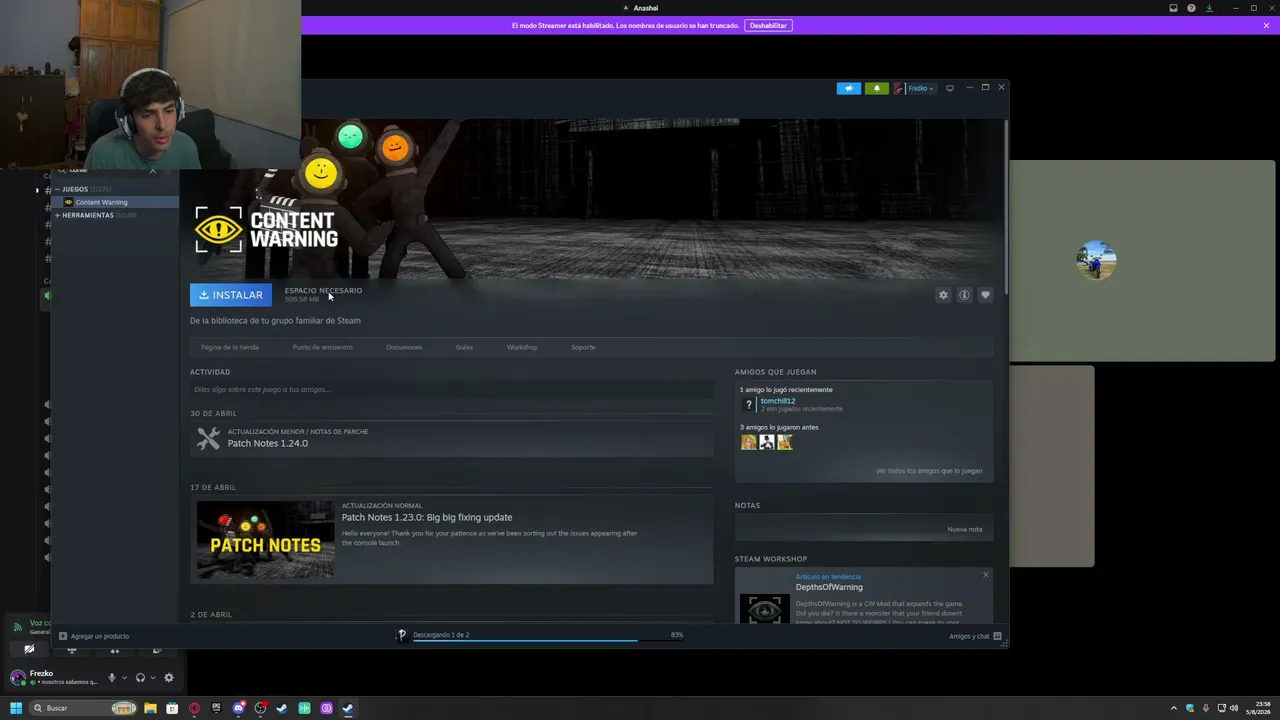The image size is (1280, 720).
Task: Open the Patch Notes thumbnail image
Action: click(266, 540)
